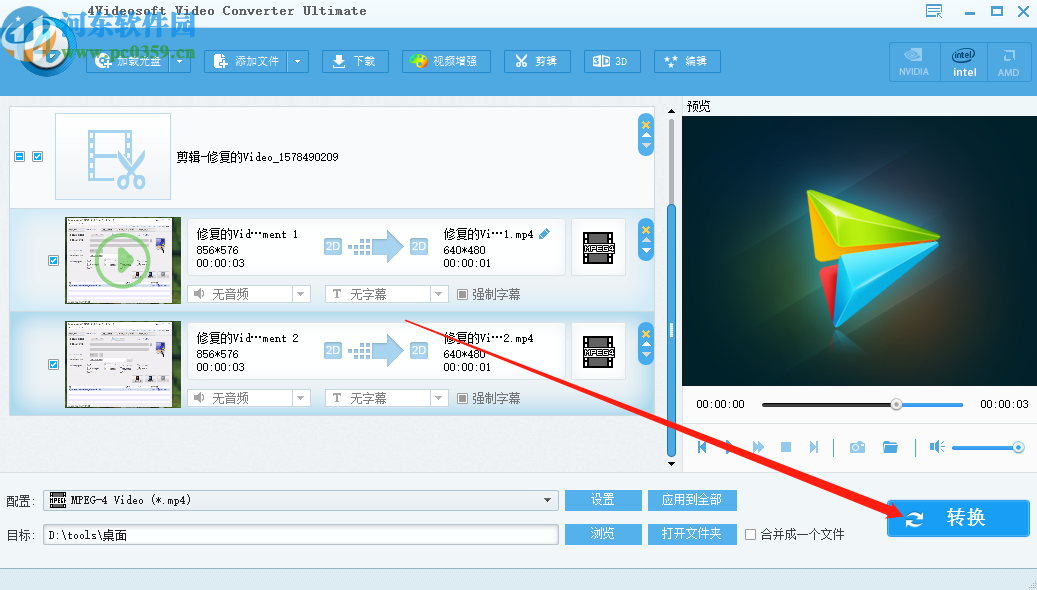Click the Load Disc toolbar button
Image resolution: width=1037 pixels, height=590 pixels.
click(129, 62)
